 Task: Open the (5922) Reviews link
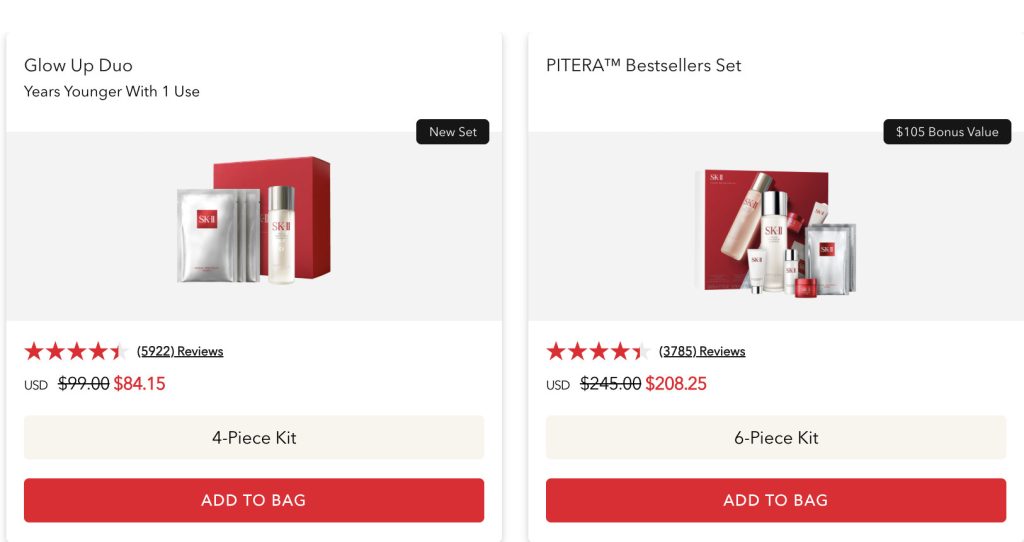(180, 351)
